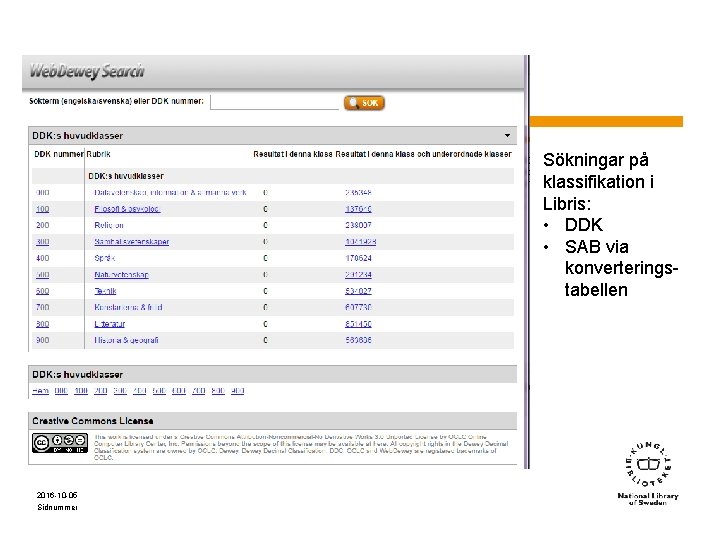The height and width of the screenshot is (540, 720).
Task: Click the Resultat i denna klass och underordnade klasser header
Action: [x=423, y=154]
